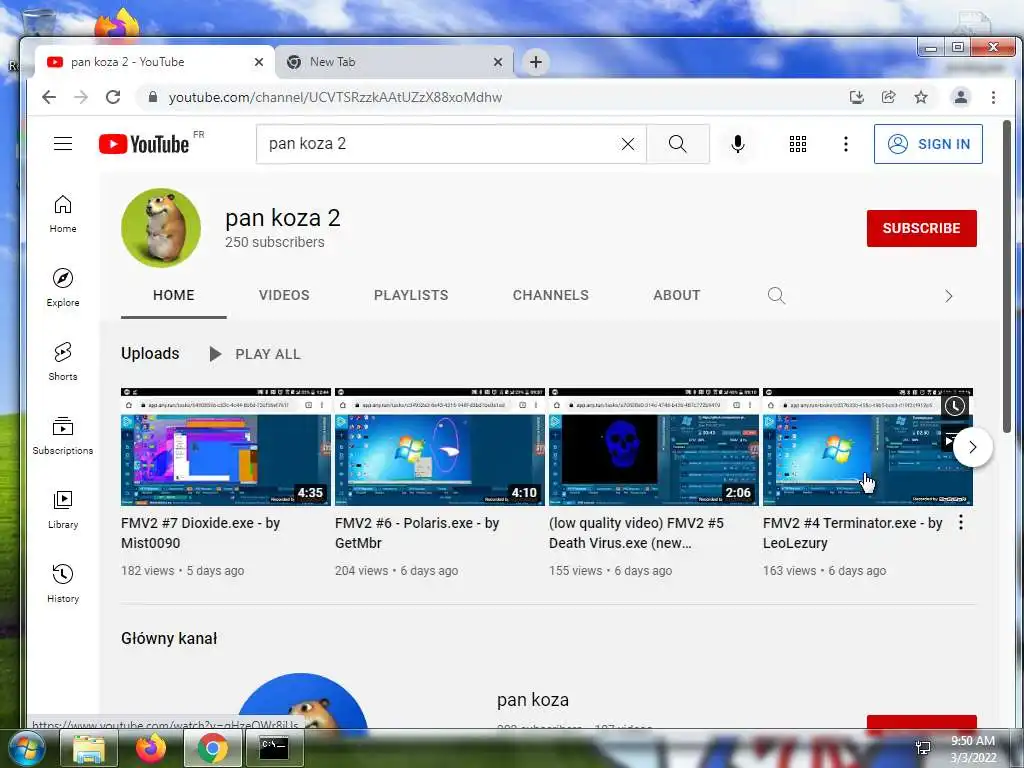Screen dimensions: 1024x768
Task: Show next uploads with the carousel arrow
Action: (972, 447)
